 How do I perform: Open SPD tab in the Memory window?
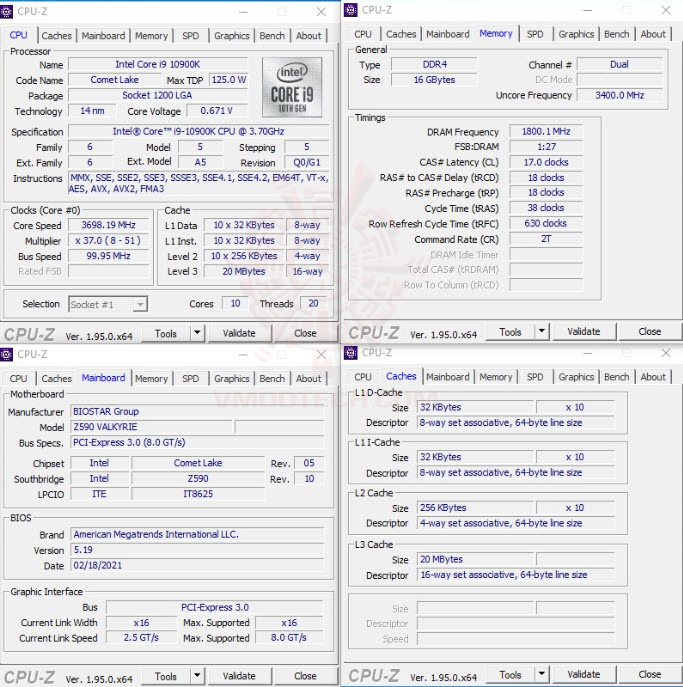[x=535, y=34]
